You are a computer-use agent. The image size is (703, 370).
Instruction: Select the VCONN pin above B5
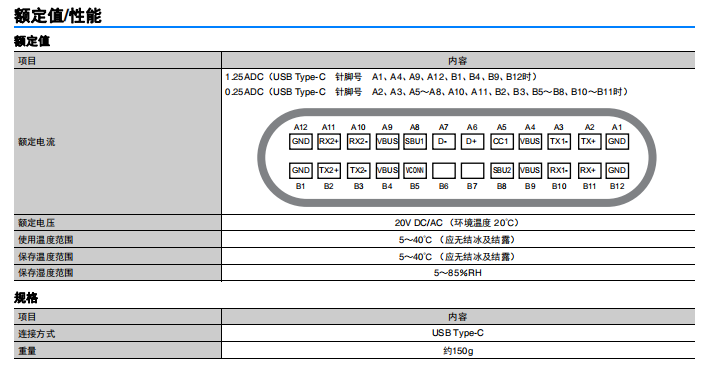point(415,170)
